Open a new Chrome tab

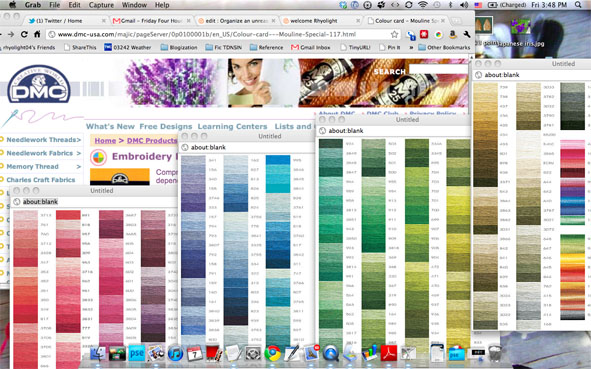coord(456,21)
